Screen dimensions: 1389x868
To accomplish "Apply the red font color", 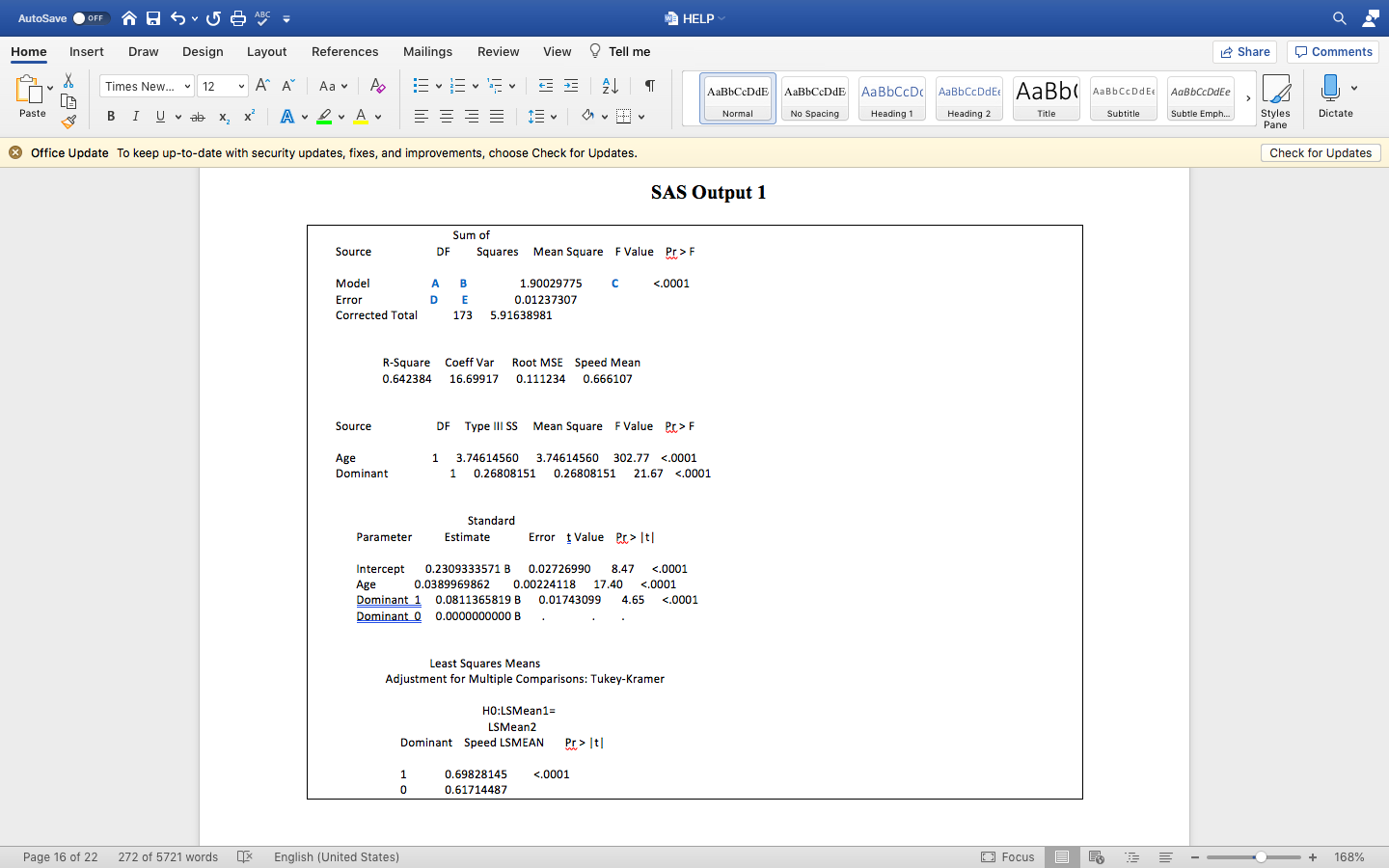I will (361, 117).
